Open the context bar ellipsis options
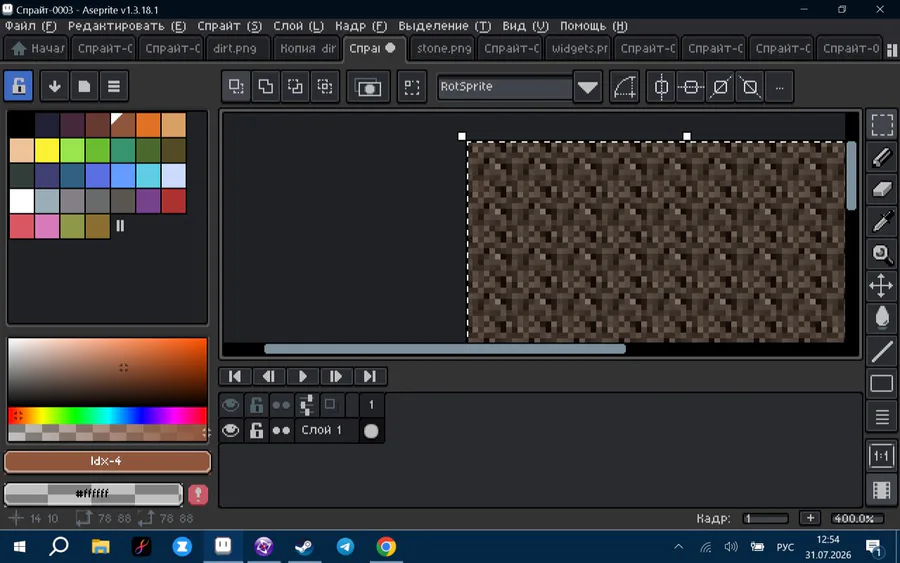Viewport: 900px width, 563px height. (x=779, y=87)
